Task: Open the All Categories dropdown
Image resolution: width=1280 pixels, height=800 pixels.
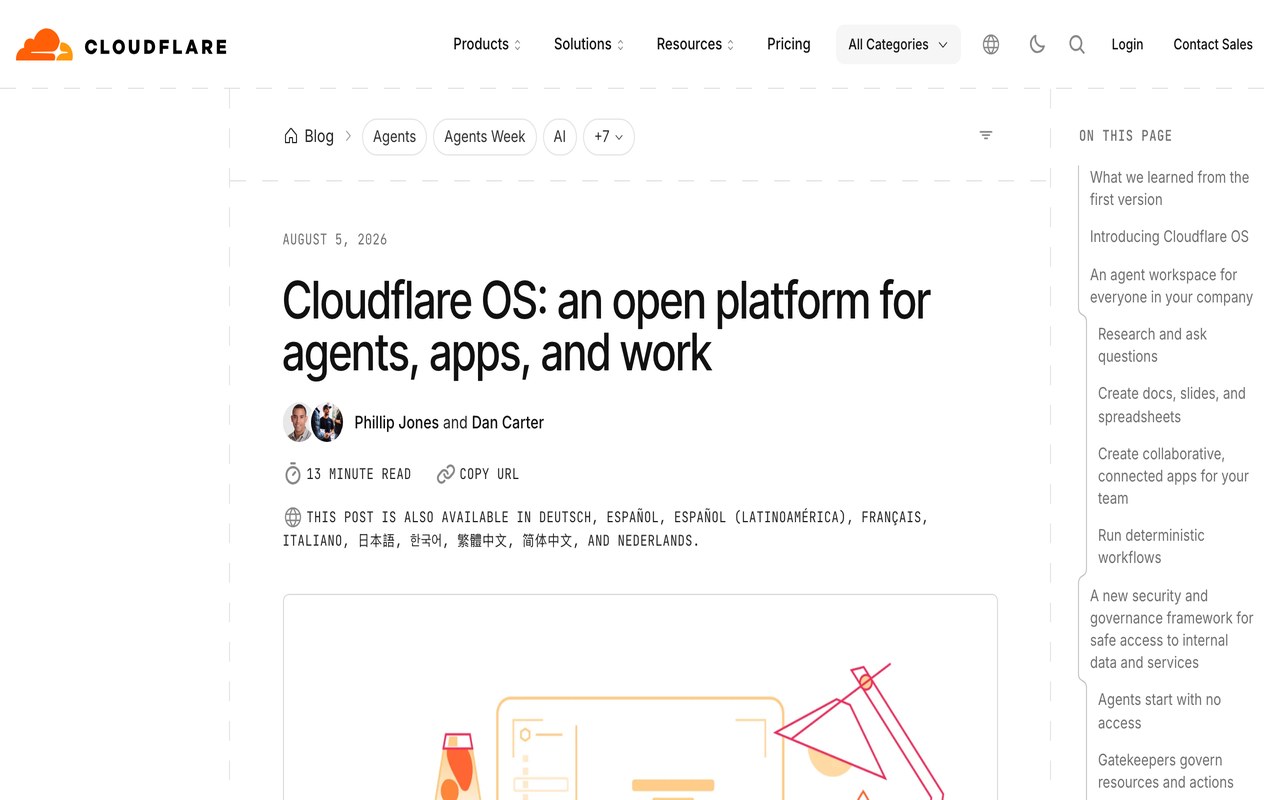Action: 898,44
